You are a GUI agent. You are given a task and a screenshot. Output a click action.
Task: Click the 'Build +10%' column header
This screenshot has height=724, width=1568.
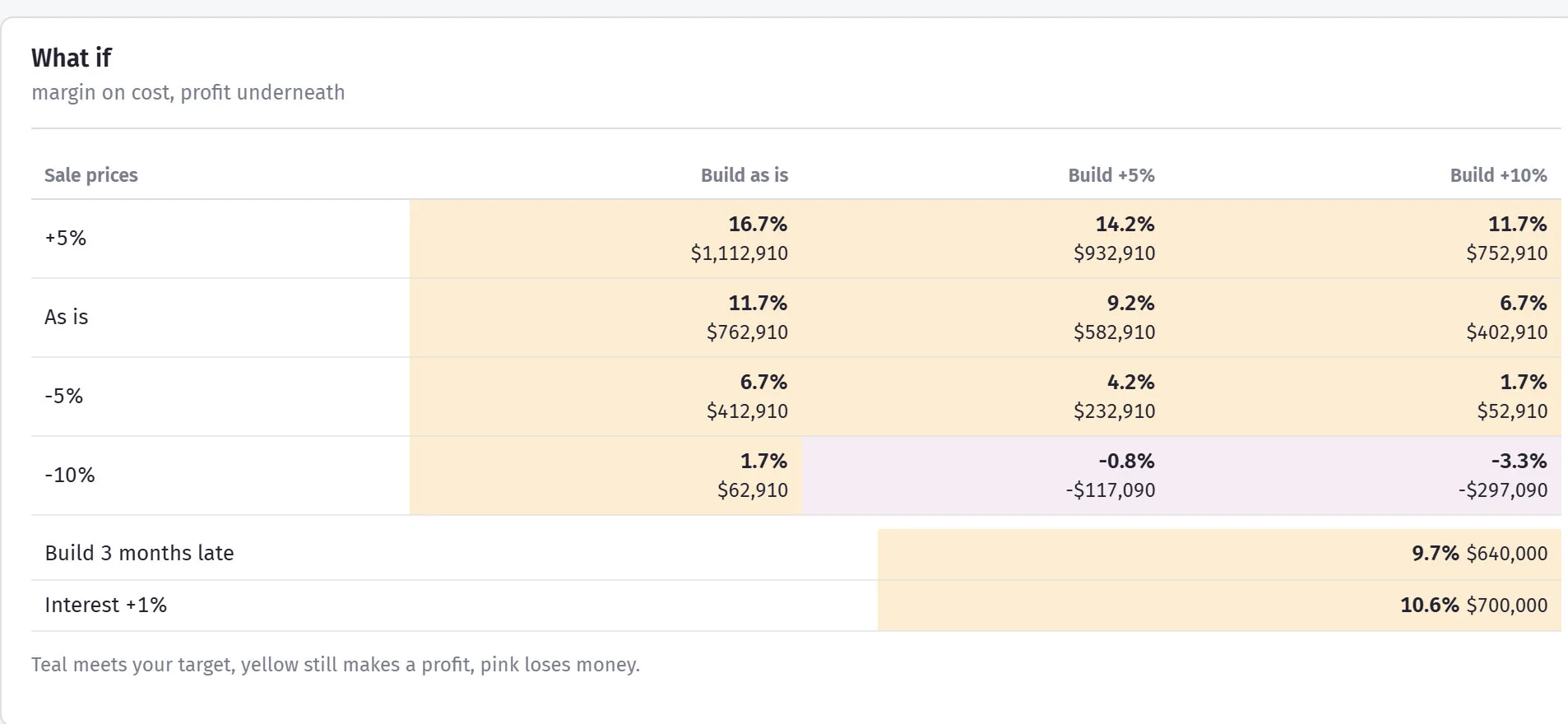point(1499,175)
